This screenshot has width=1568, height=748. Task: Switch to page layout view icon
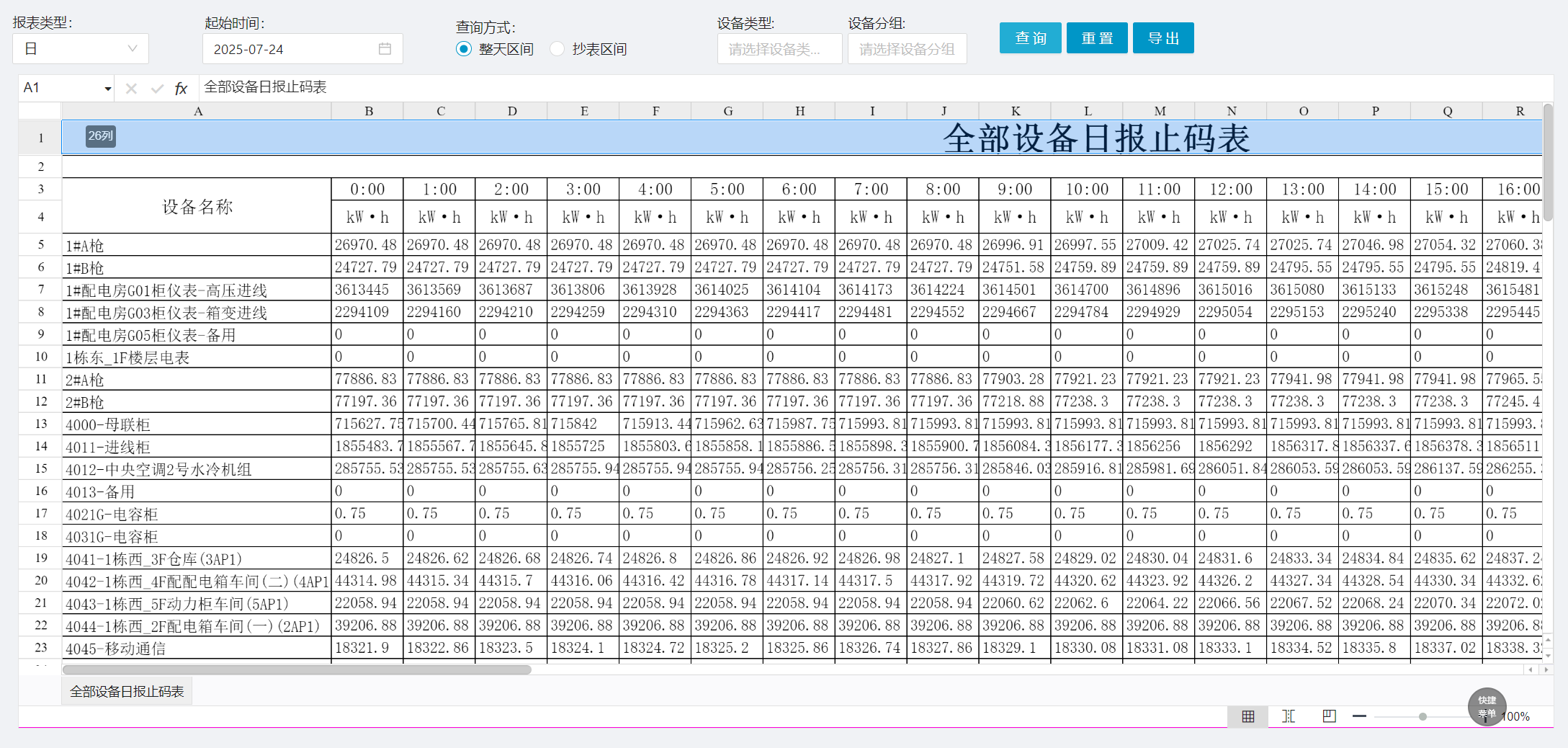click(1329, 716)
